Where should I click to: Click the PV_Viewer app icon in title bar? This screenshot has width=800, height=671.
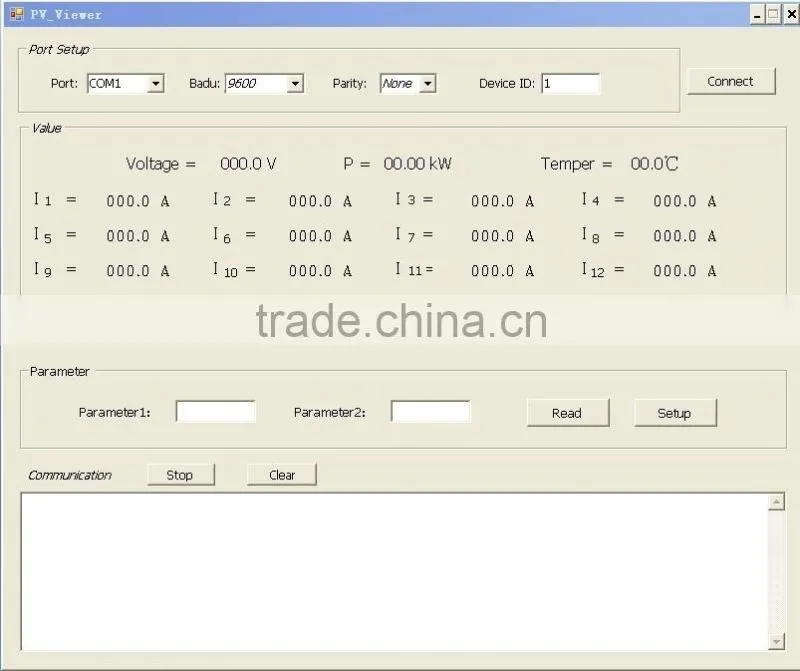16,14
